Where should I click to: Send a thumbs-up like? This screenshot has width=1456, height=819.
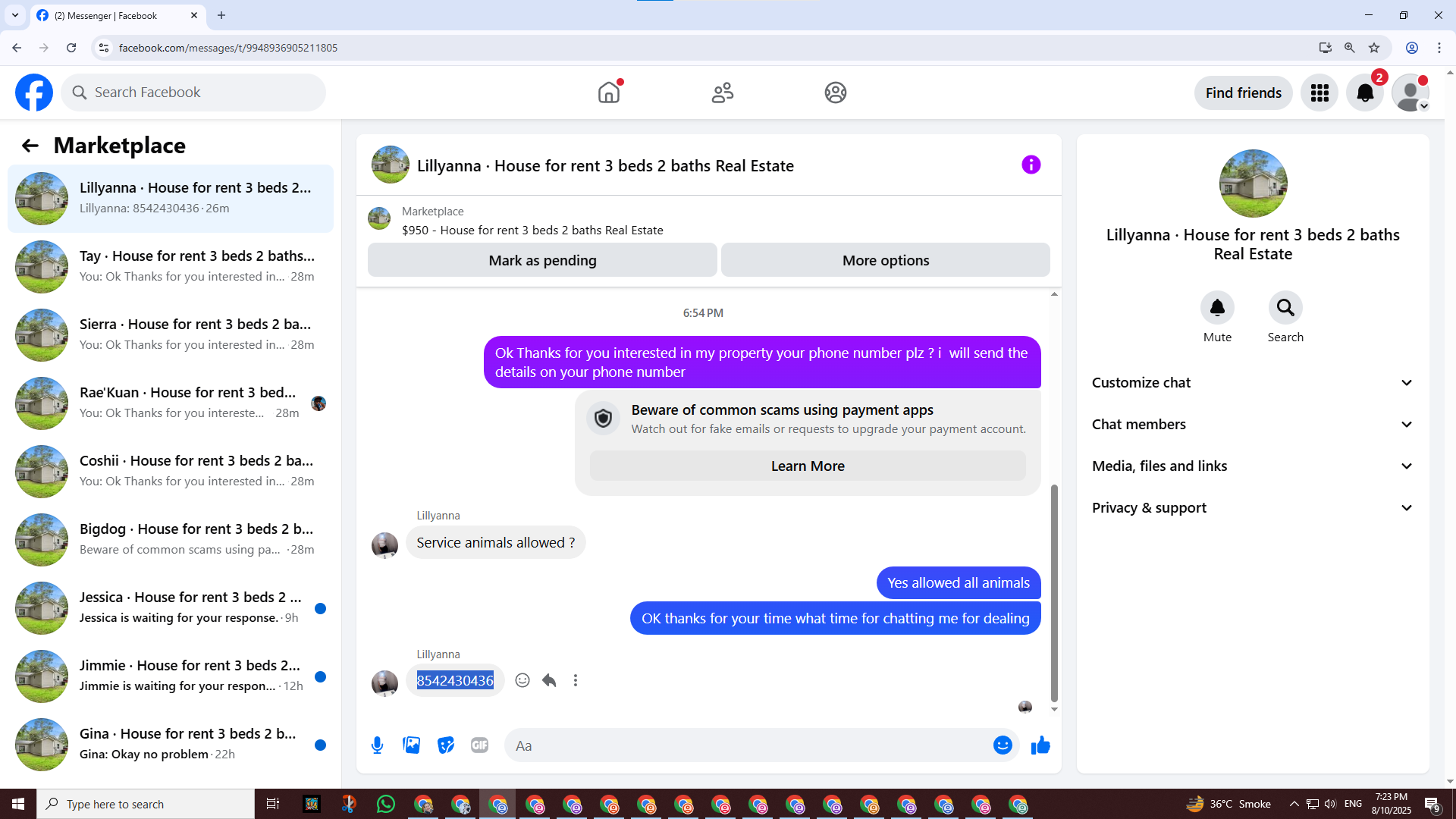pos(1040,745)
